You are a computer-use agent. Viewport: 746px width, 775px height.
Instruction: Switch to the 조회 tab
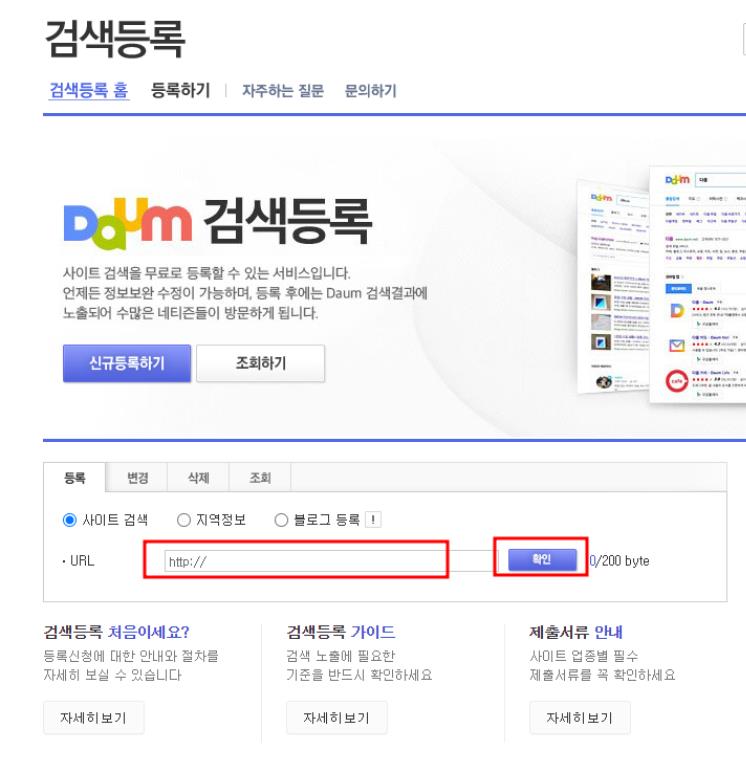click(260, 477)
